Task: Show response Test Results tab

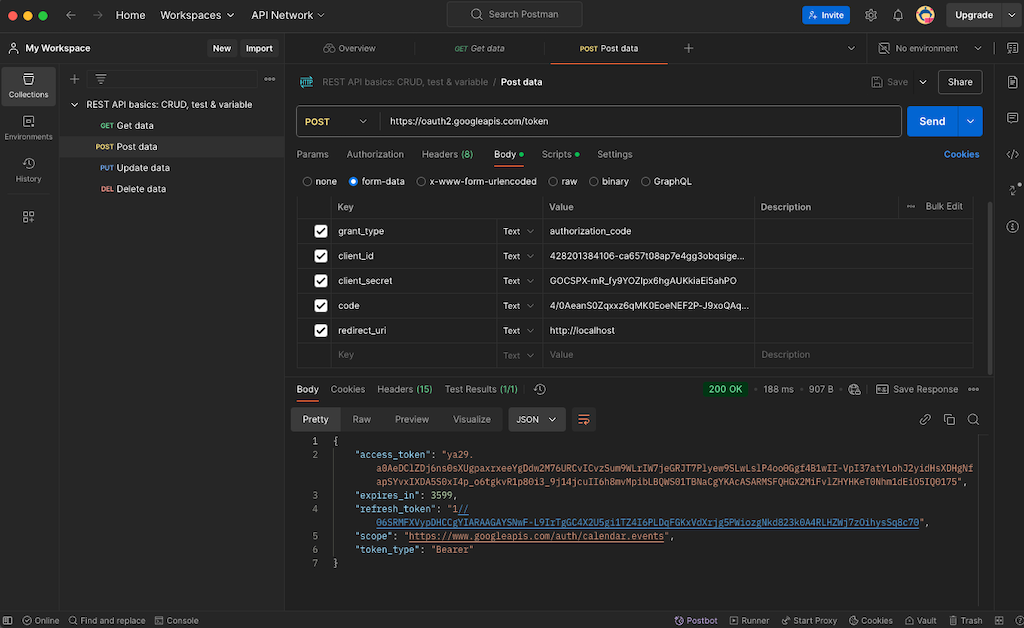Action: pos(481,389)
